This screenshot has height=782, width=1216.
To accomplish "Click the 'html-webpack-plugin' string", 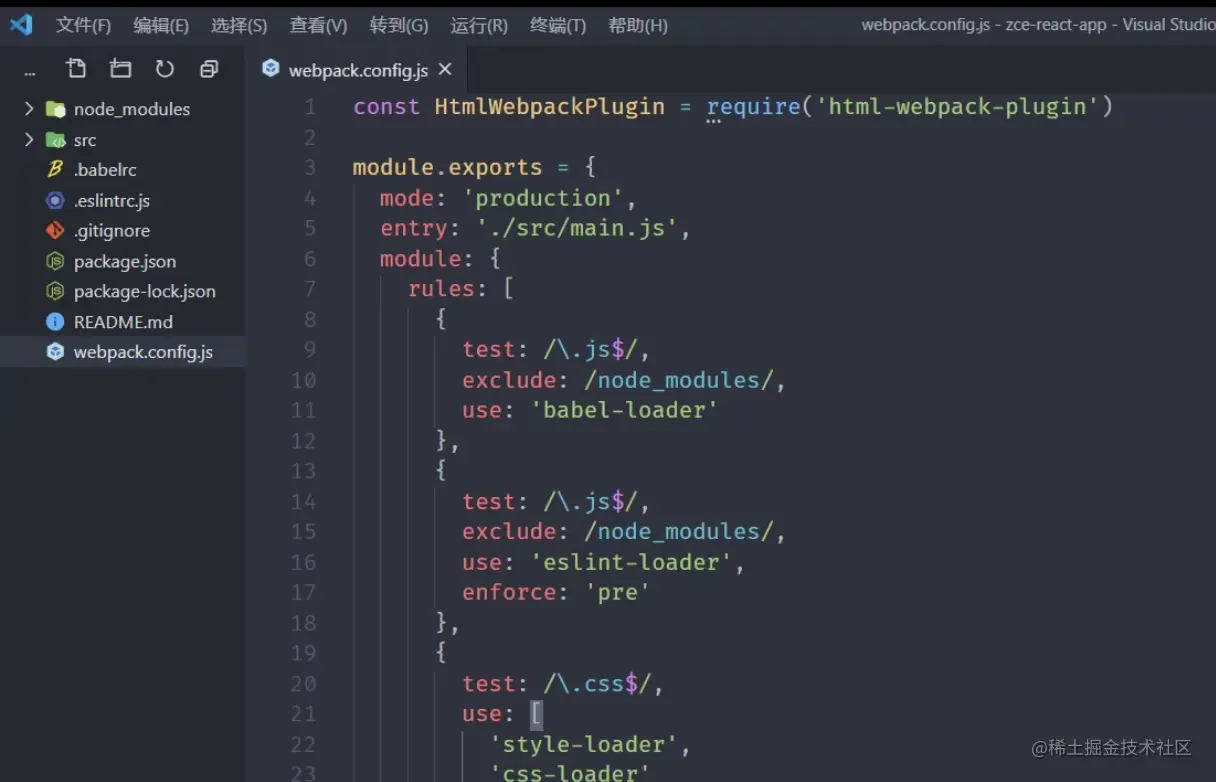I will 958,107.
